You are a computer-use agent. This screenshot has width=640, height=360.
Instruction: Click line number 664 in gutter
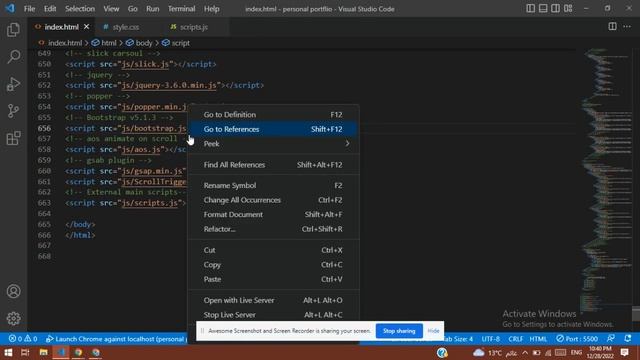tap(44, 213)
